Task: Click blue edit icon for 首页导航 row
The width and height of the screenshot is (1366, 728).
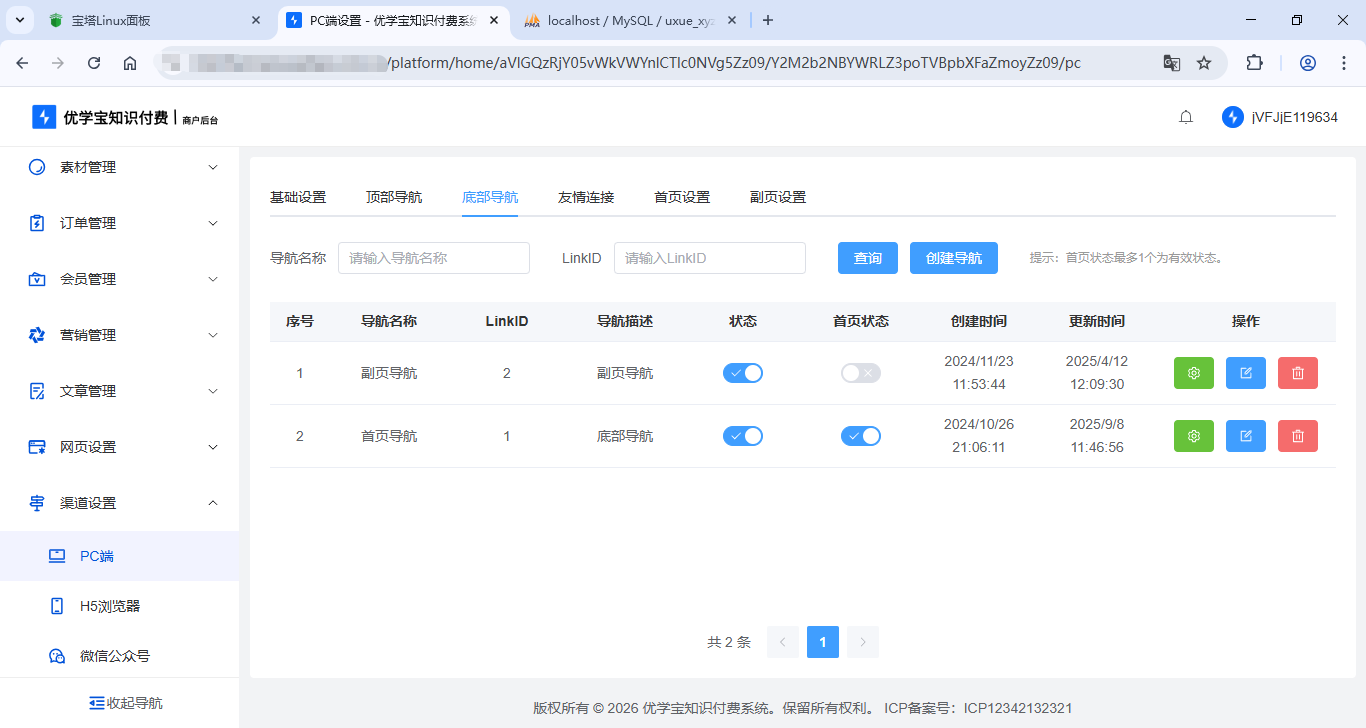Action: coord(1245,436)
